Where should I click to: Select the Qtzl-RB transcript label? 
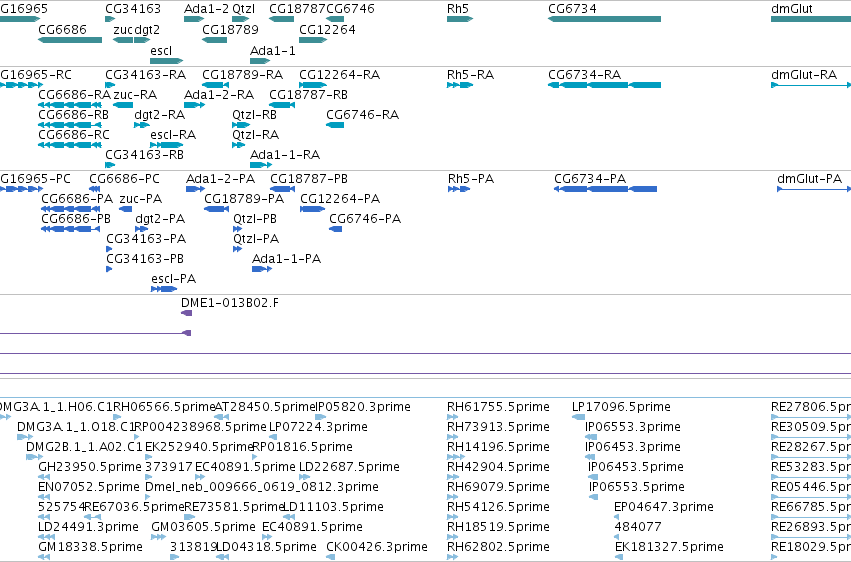coord(255,115)
